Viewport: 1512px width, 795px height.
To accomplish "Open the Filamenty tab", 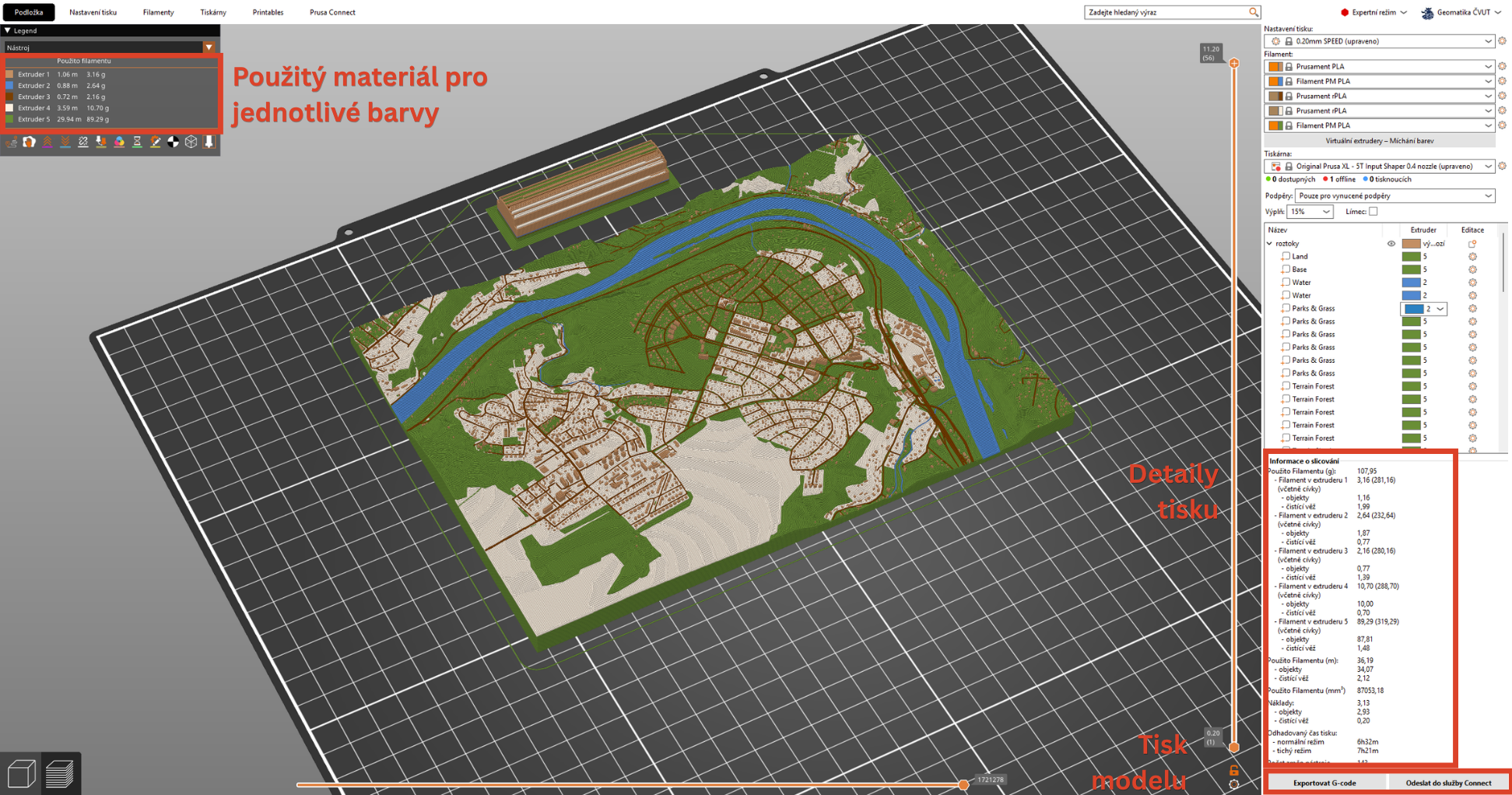I will (159, 12).
